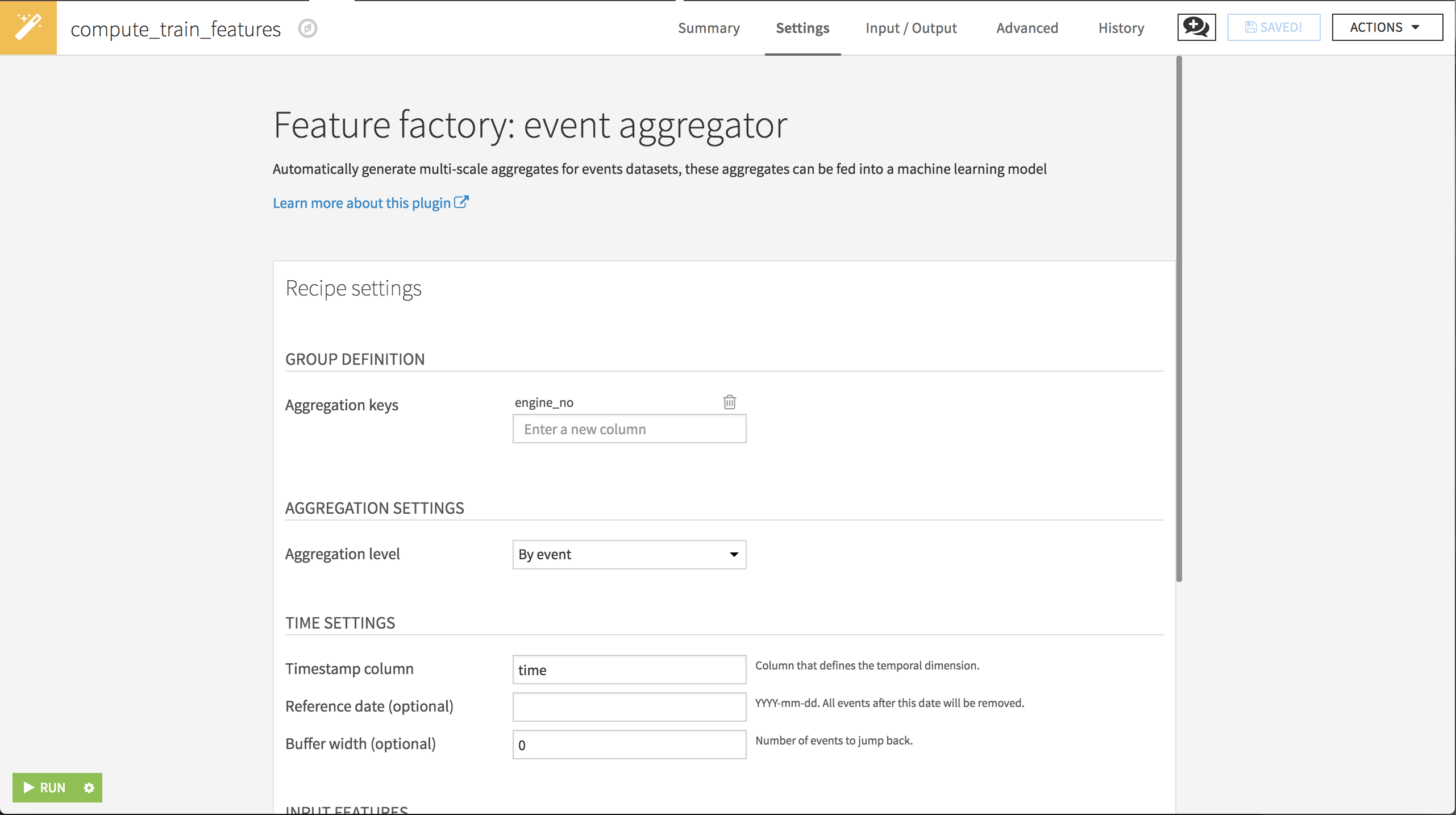Click the Feature factory: event aggregator heading
Viewport: 1456px width, 815px height.
[x=530, y=126]
